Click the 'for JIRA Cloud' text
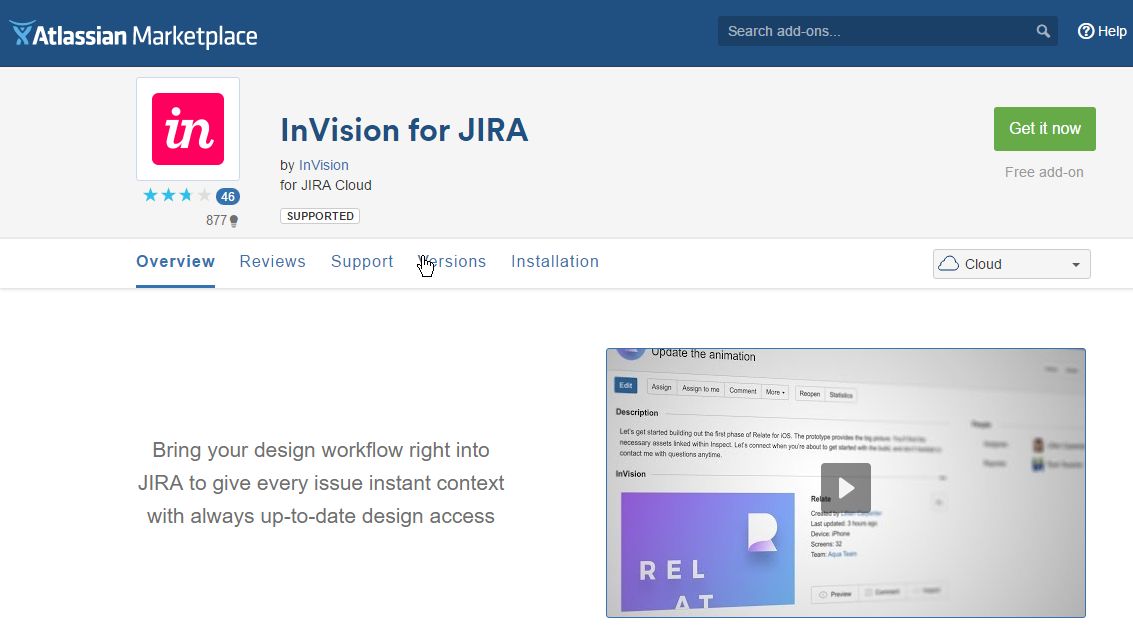The width and height of the screenshot is (1133, 644). (326, 185)
